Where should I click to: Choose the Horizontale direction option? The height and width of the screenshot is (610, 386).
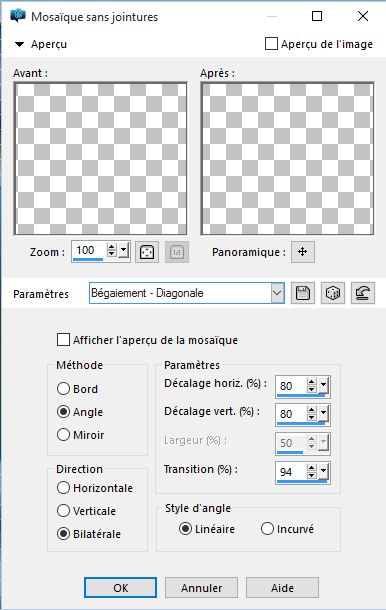[x=63, y=487]
